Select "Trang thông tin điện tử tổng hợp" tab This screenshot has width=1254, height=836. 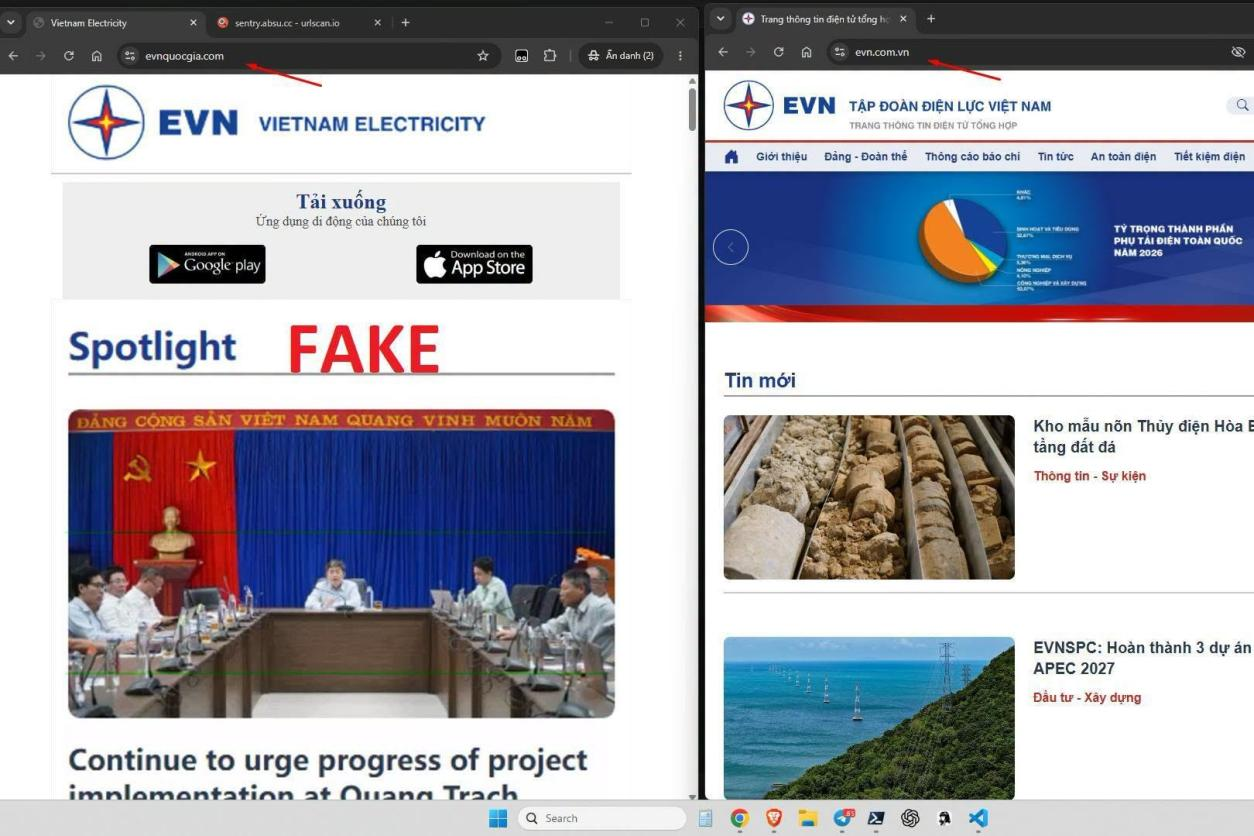point(823,19)
